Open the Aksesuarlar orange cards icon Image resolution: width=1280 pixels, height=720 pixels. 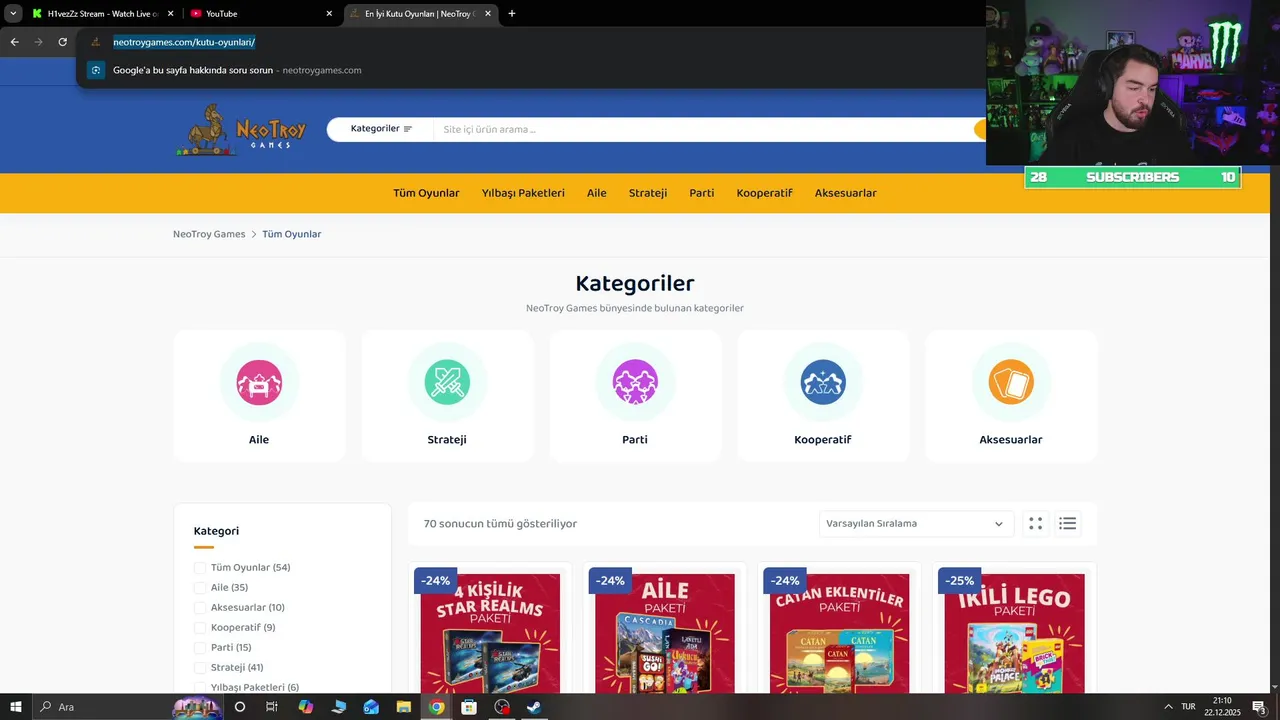click(1011, 382)
